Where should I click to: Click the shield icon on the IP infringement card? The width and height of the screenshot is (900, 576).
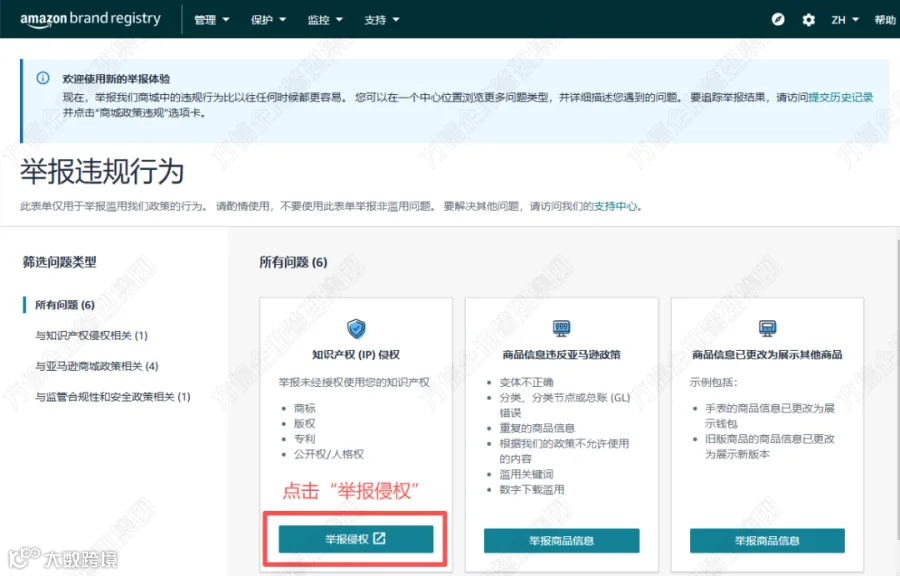(356, 329)
